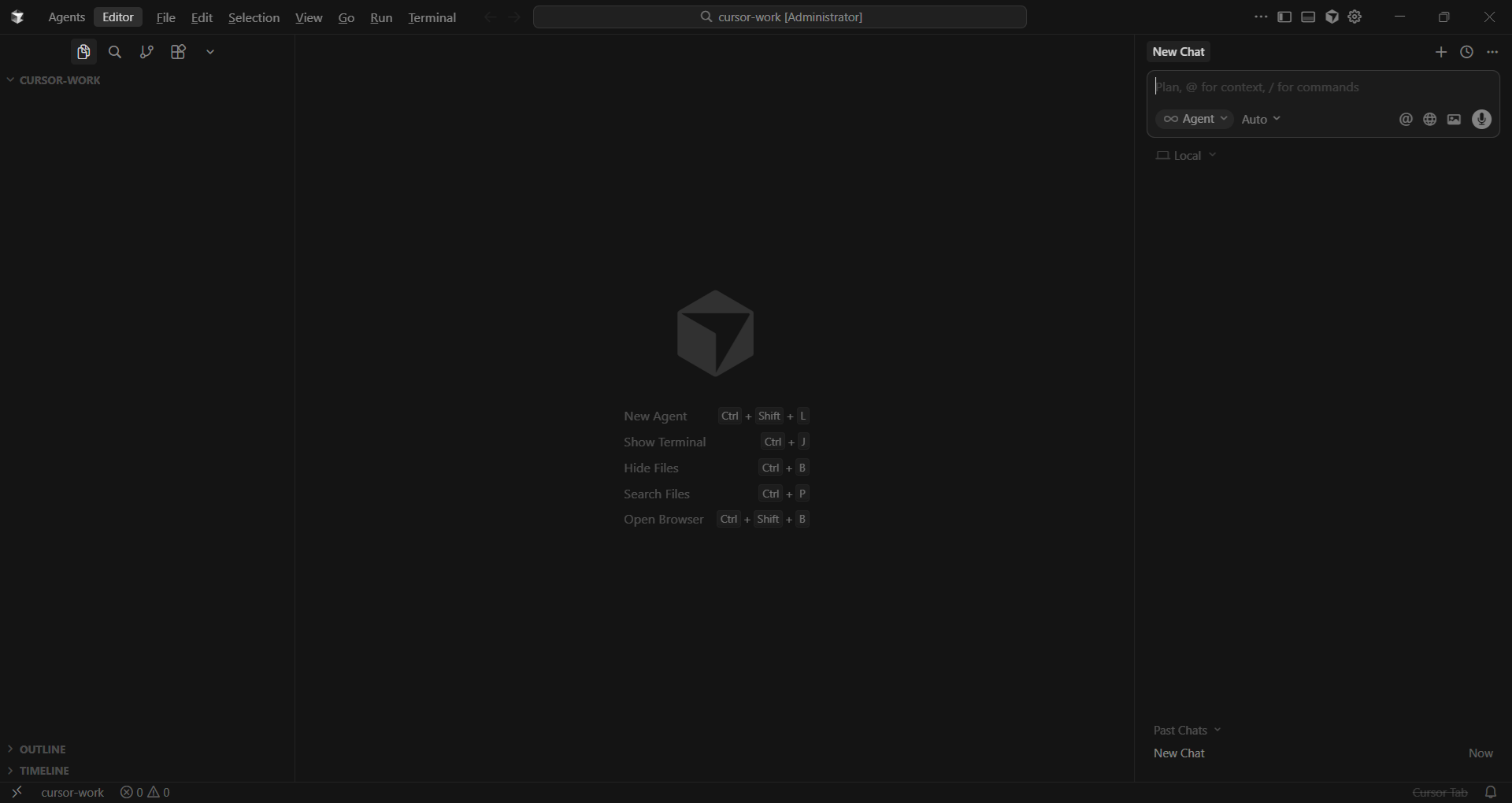Attach an image using the picture icon
1512x803 pixels.
tap(1455, 120)
